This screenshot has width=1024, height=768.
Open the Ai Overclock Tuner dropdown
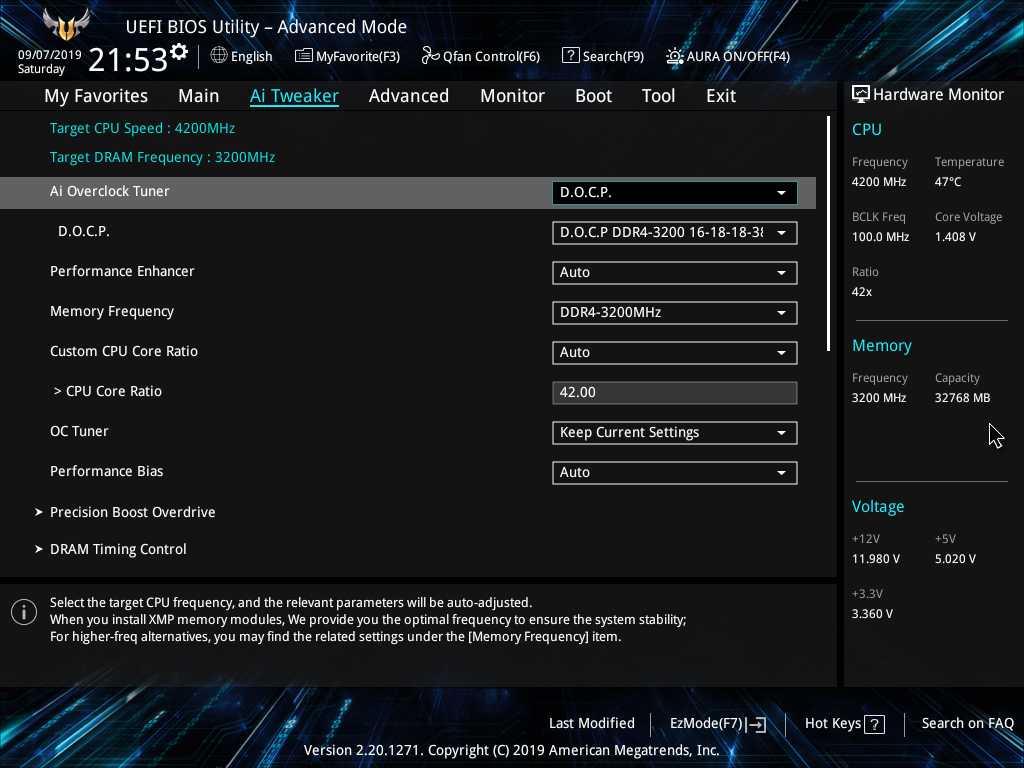tap(675, 193)
